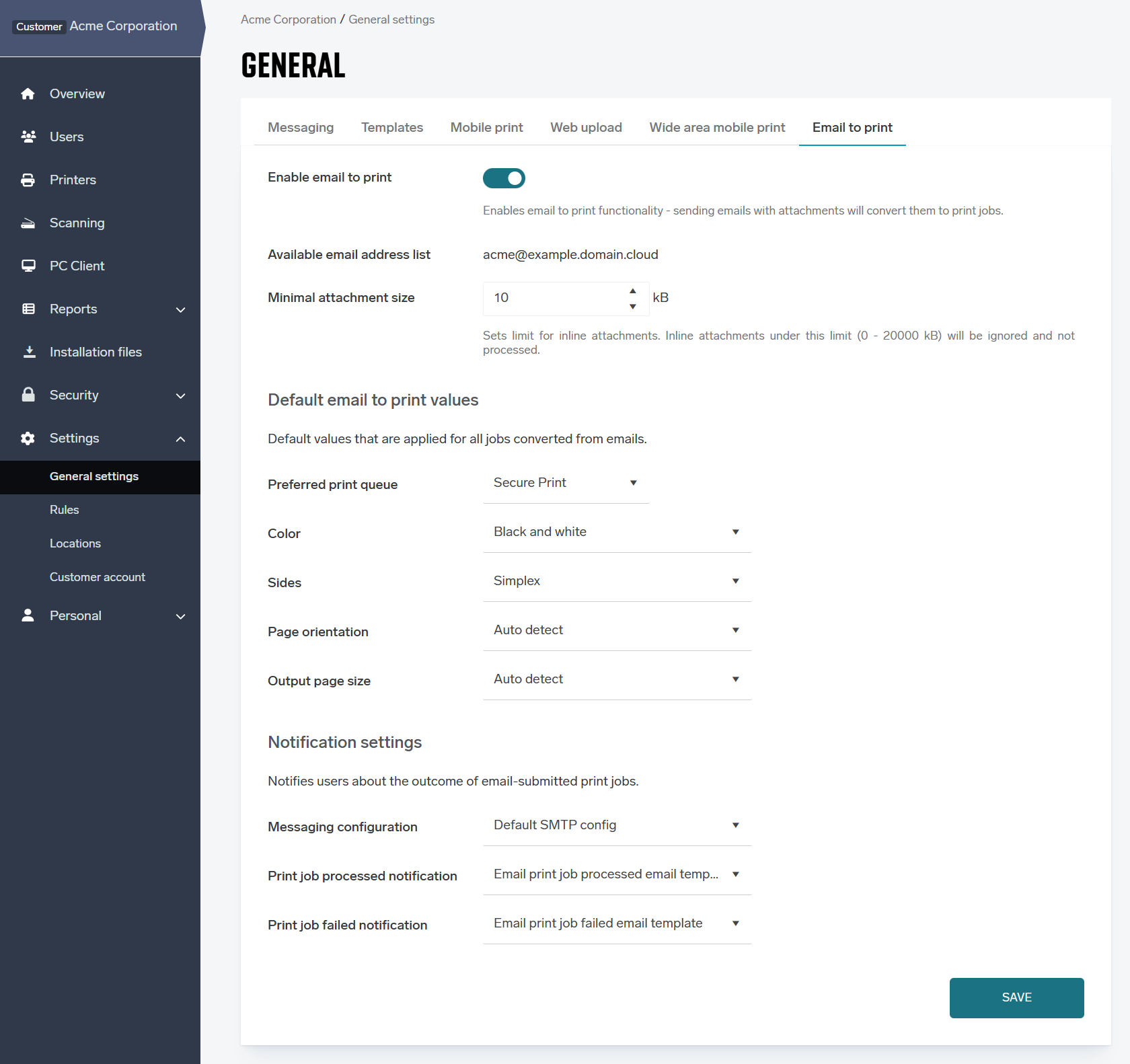Open the Color dropdown showing Black and white
This screenshot has height=1064, width=1130.
click(x=617, y=532)
